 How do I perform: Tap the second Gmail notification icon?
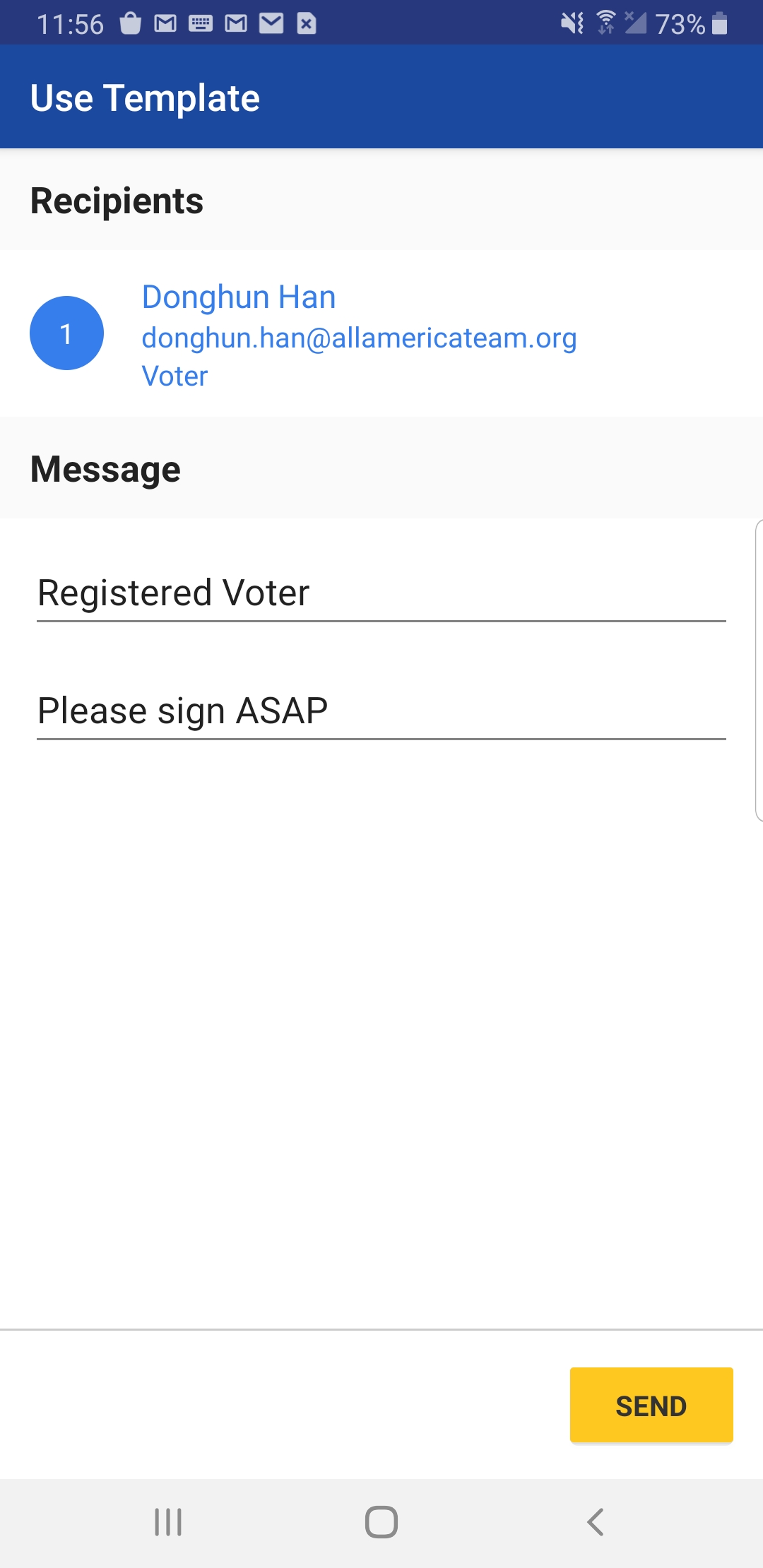[x=236, y=24]
